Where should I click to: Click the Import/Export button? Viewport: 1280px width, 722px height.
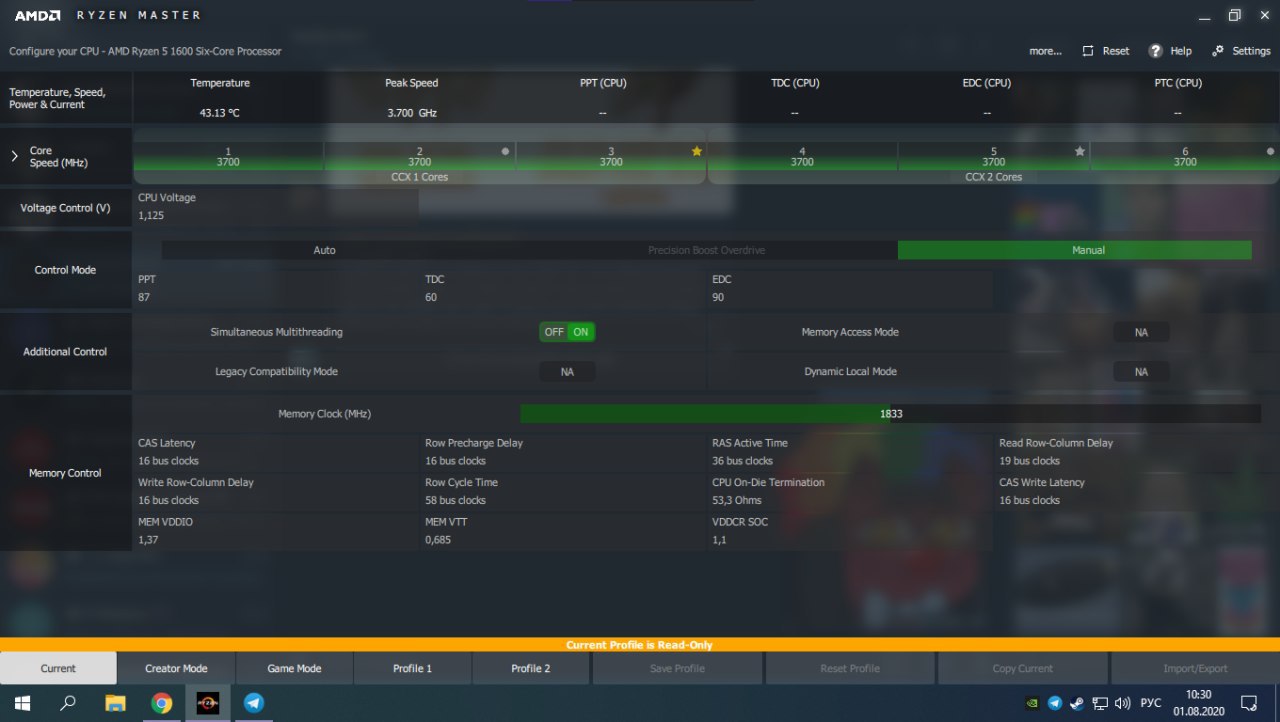1195,668
